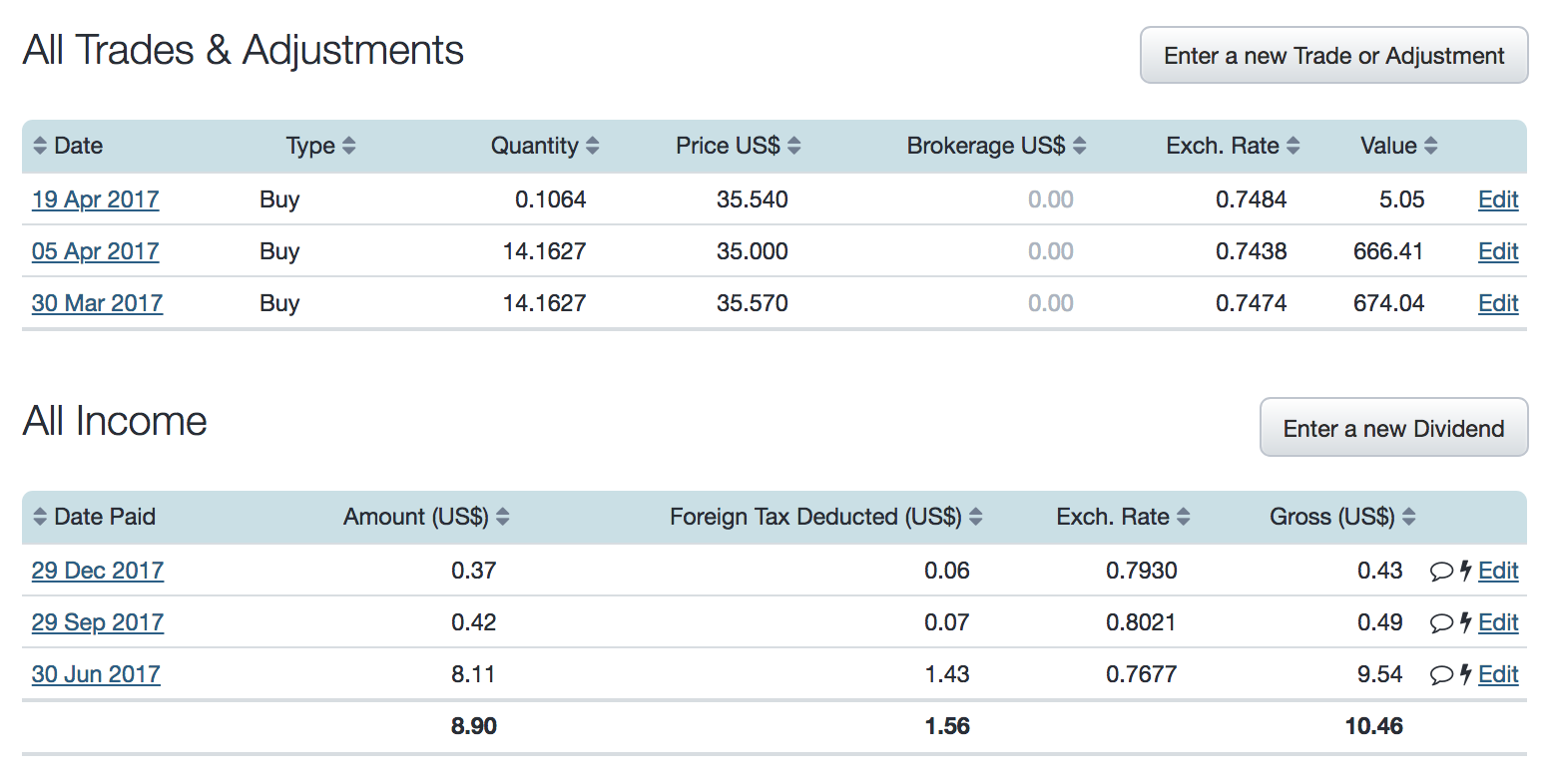This screenshot has width=1553, height=784.
Task: Click the Enter a new Dividend button
Action: (x=1393, y=427)
